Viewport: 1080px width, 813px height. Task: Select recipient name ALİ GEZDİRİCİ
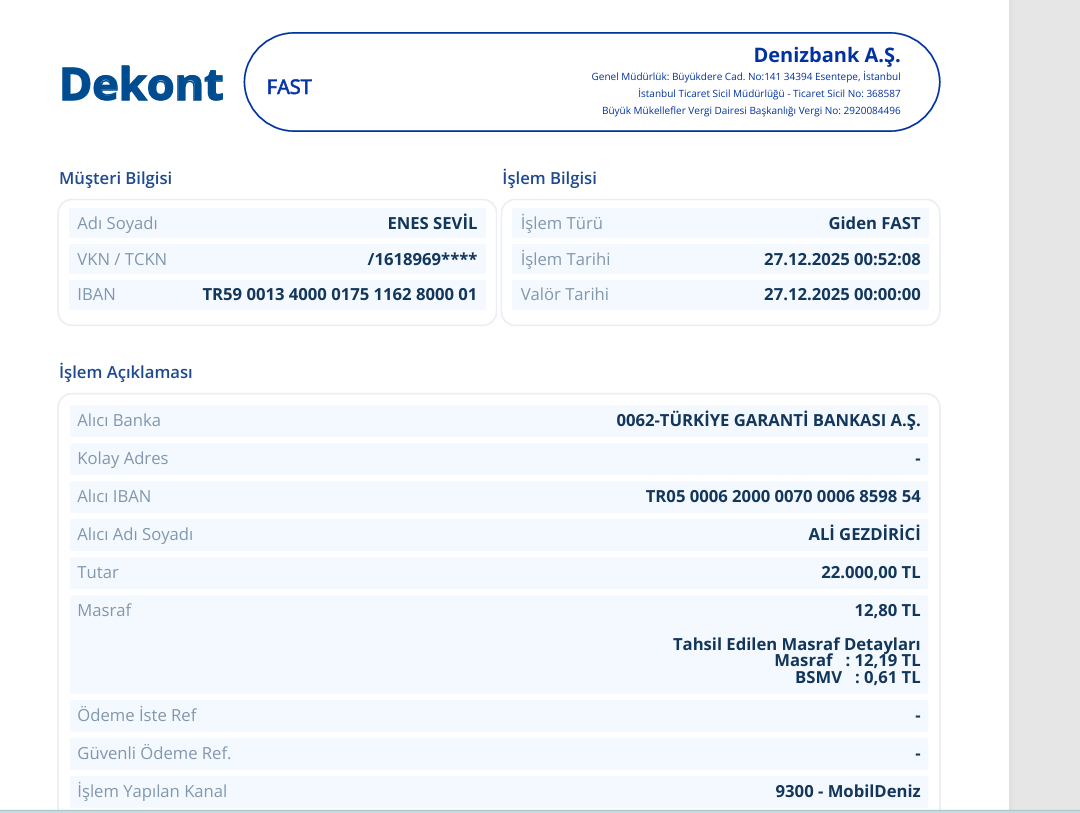(x=864, y=534)
